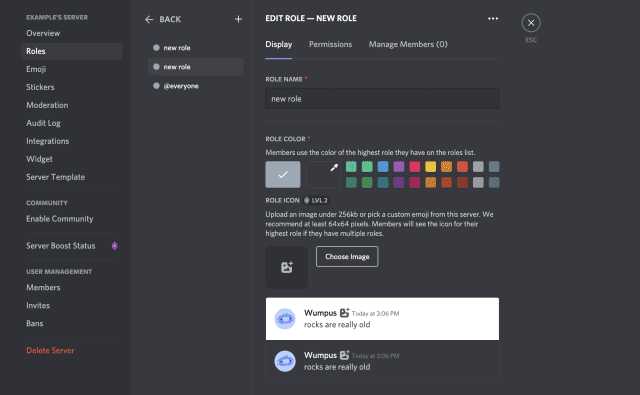Pick the bright teal color swatch

point(351,166)
